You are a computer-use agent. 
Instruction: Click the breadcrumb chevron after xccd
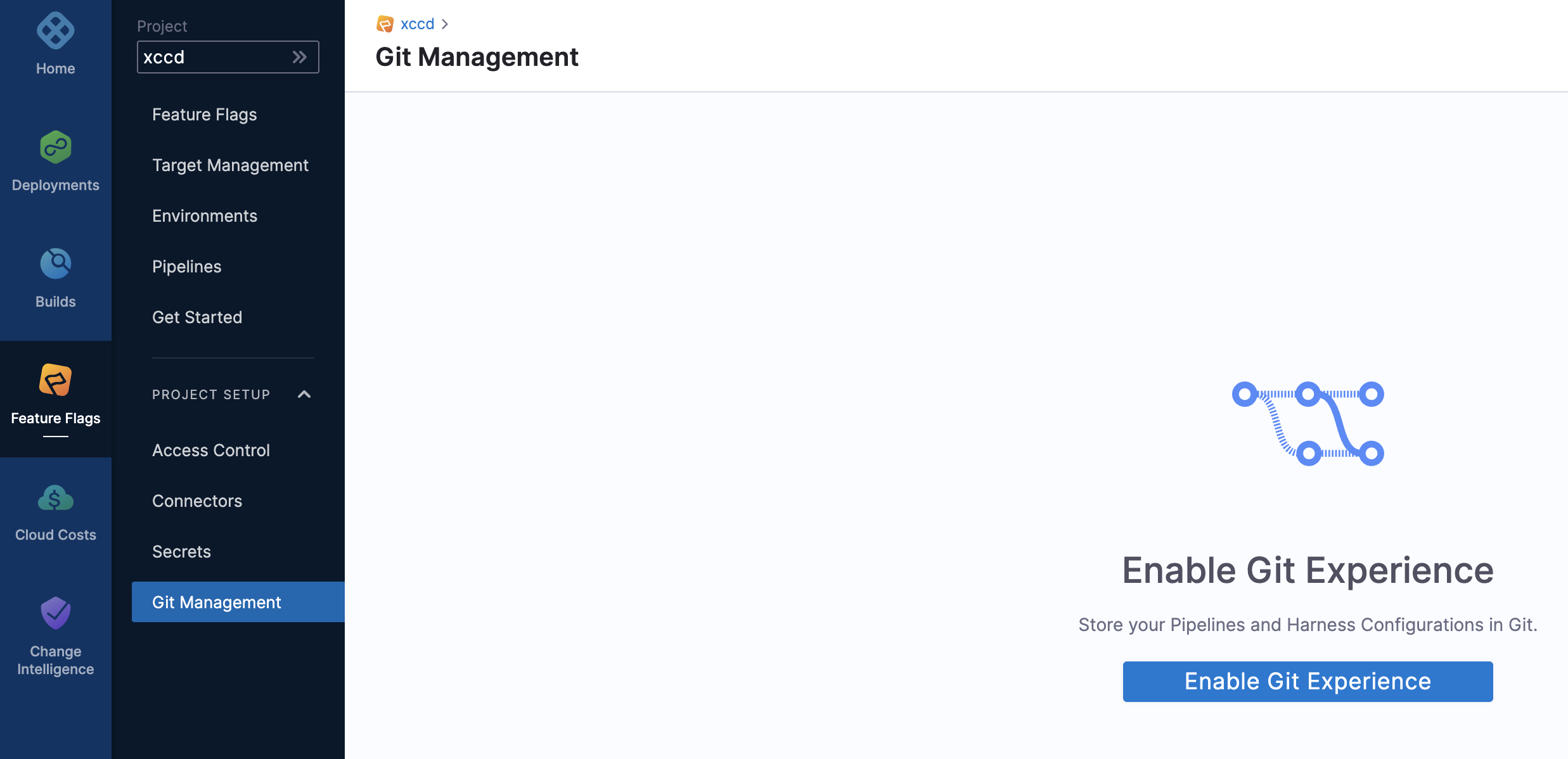[x=445, y=24]
